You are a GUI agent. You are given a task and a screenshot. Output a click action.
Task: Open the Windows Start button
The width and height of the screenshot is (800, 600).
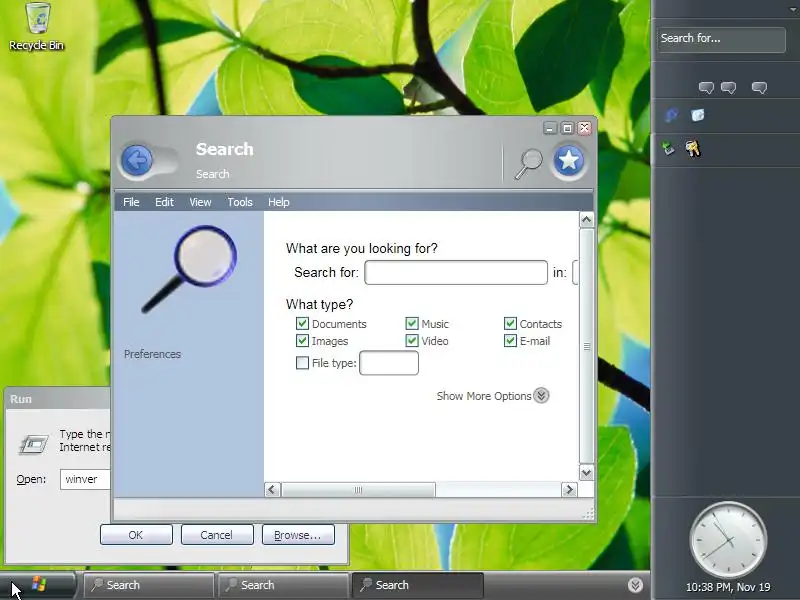38,584
